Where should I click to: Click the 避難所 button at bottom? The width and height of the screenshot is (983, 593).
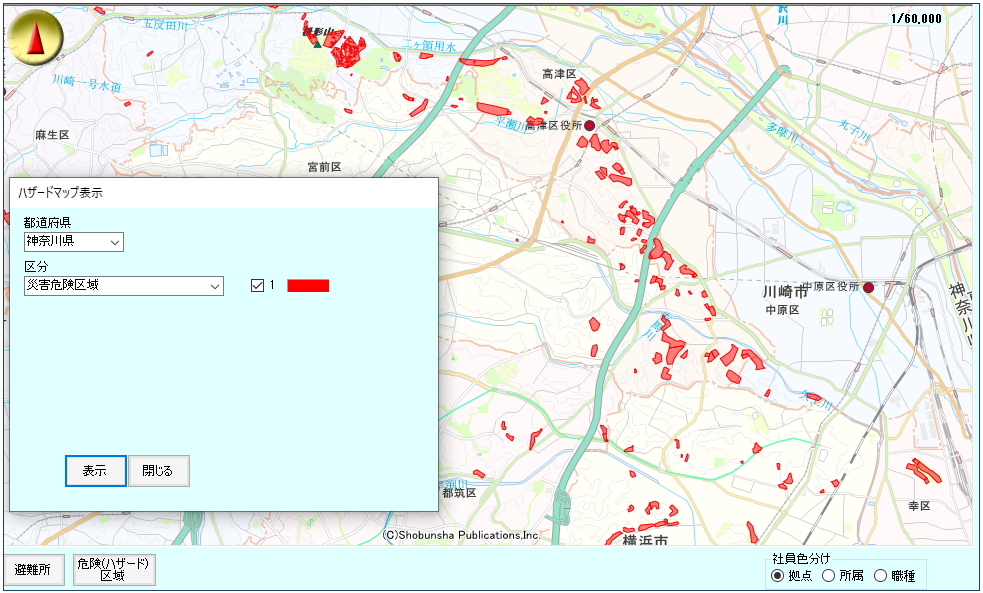[33, 570]
